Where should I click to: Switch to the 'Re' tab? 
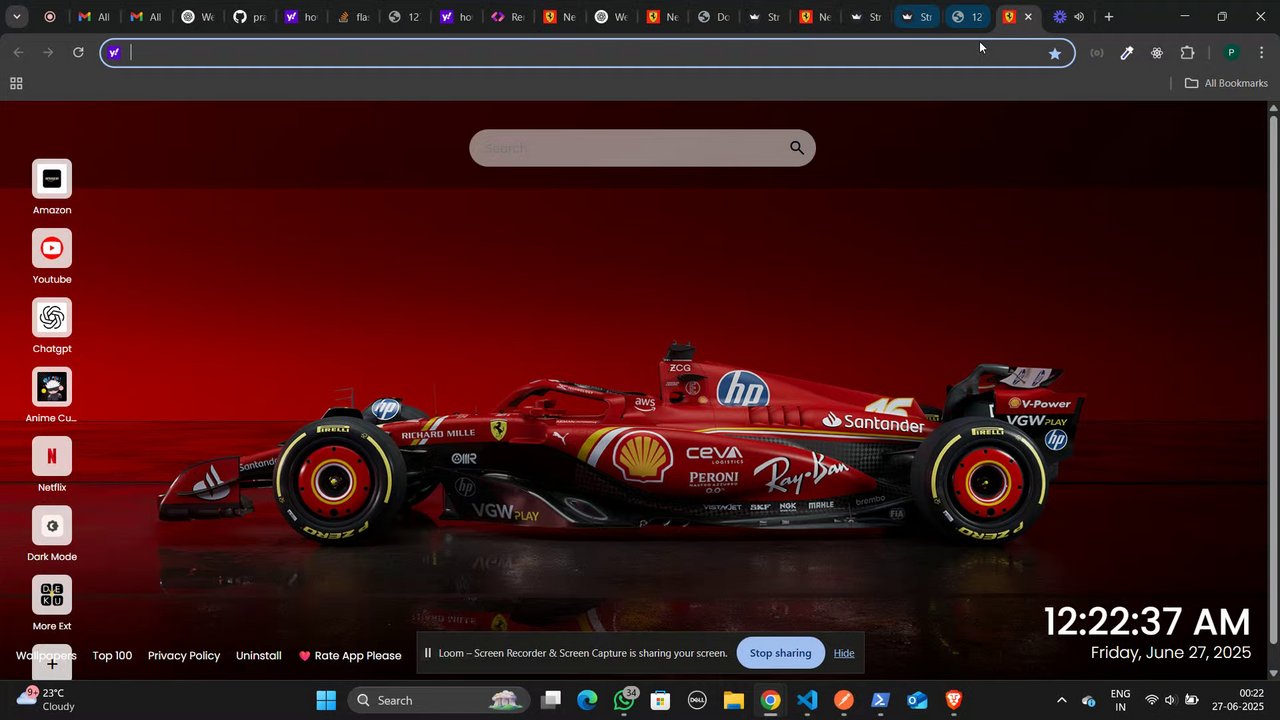(x=508, y=16)
